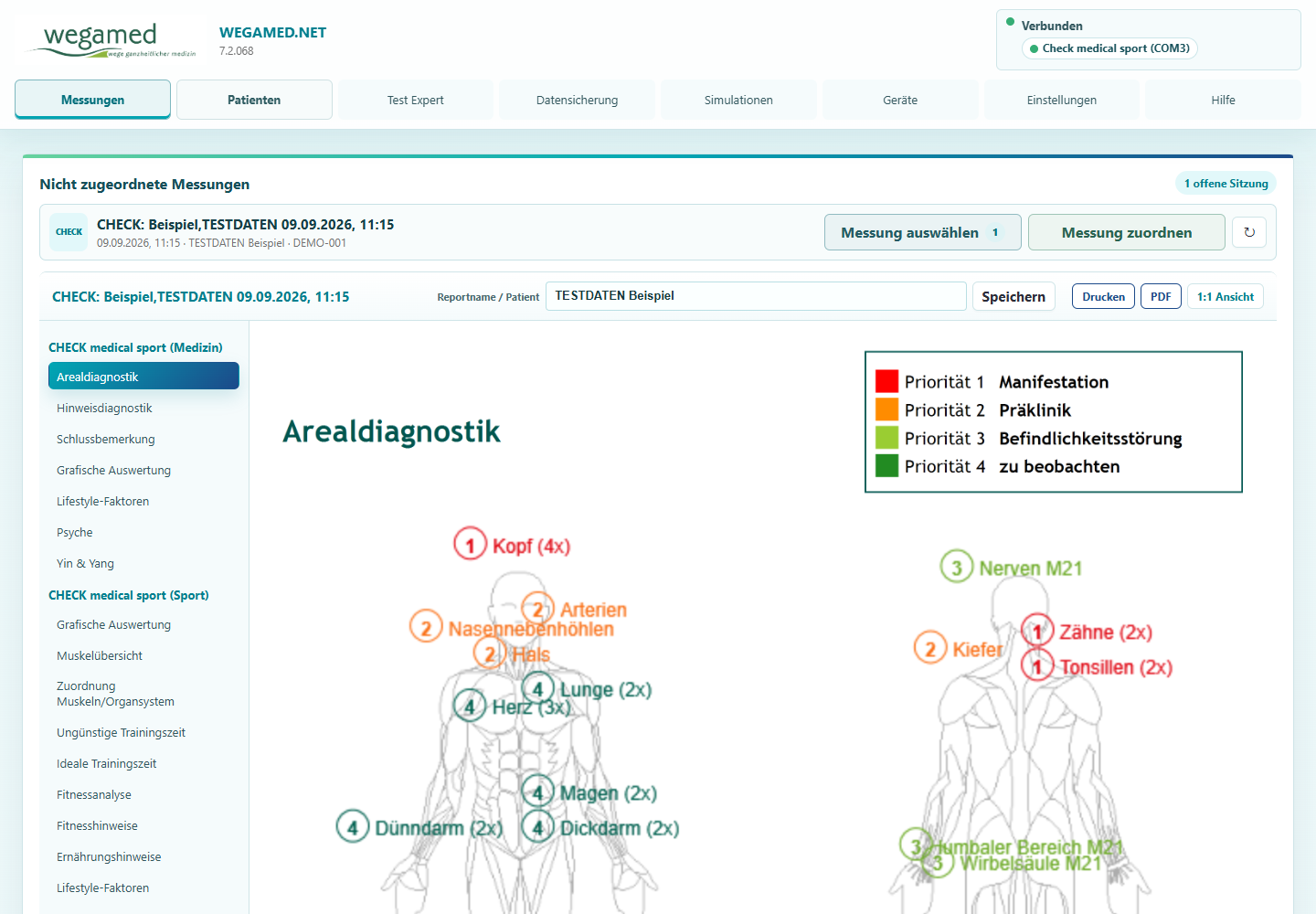
Task: Select Ungünstige Trainingszeit
Action: [143, 732]
